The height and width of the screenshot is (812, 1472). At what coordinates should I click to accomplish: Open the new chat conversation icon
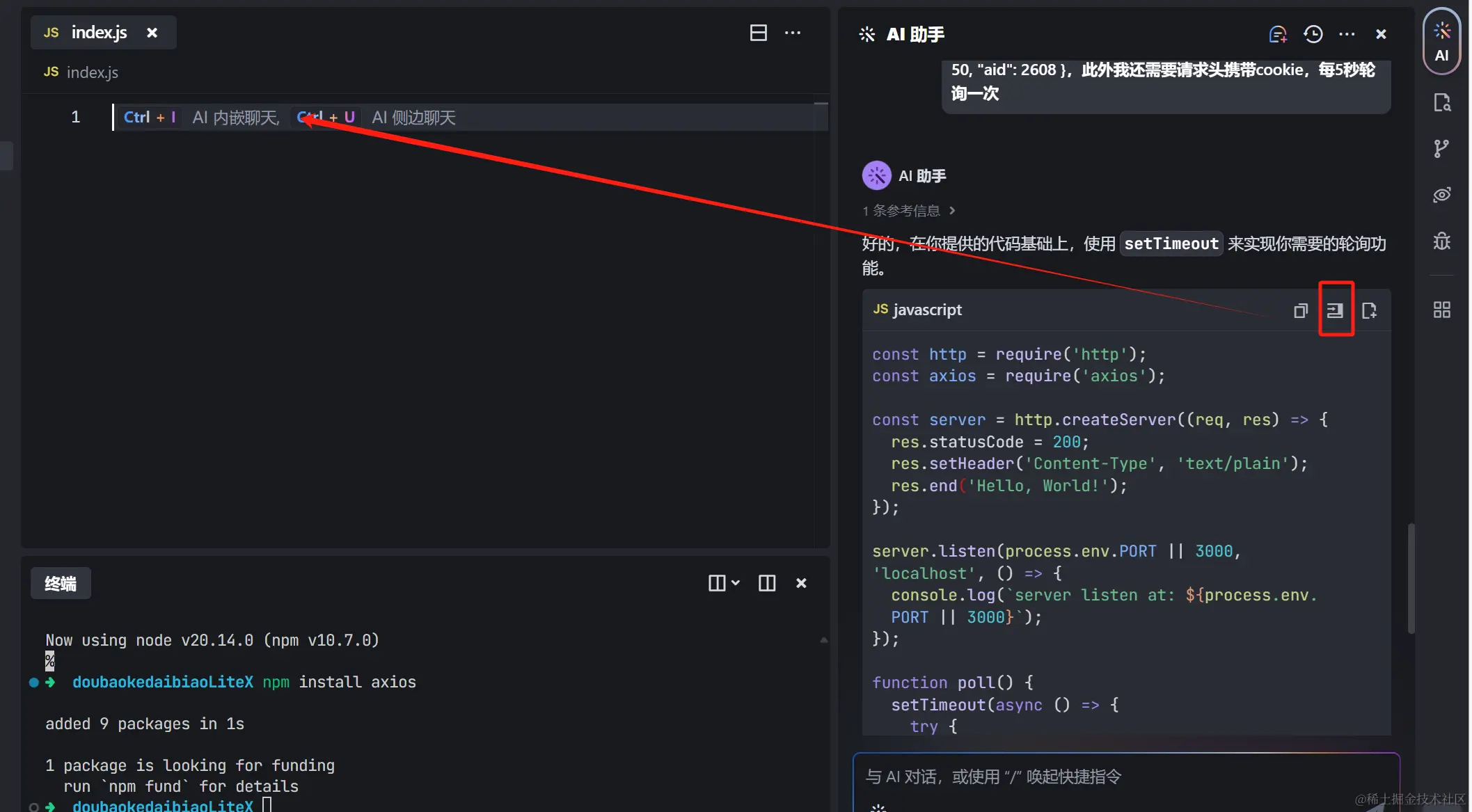pyautogui.click(x=1278, y=34)
